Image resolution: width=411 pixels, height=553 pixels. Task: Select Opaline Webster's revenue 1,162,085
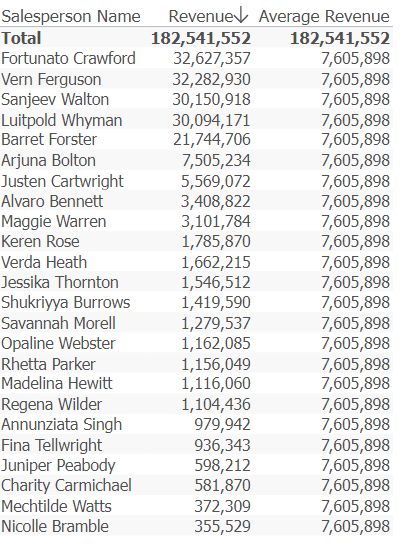tap(216, 344)
